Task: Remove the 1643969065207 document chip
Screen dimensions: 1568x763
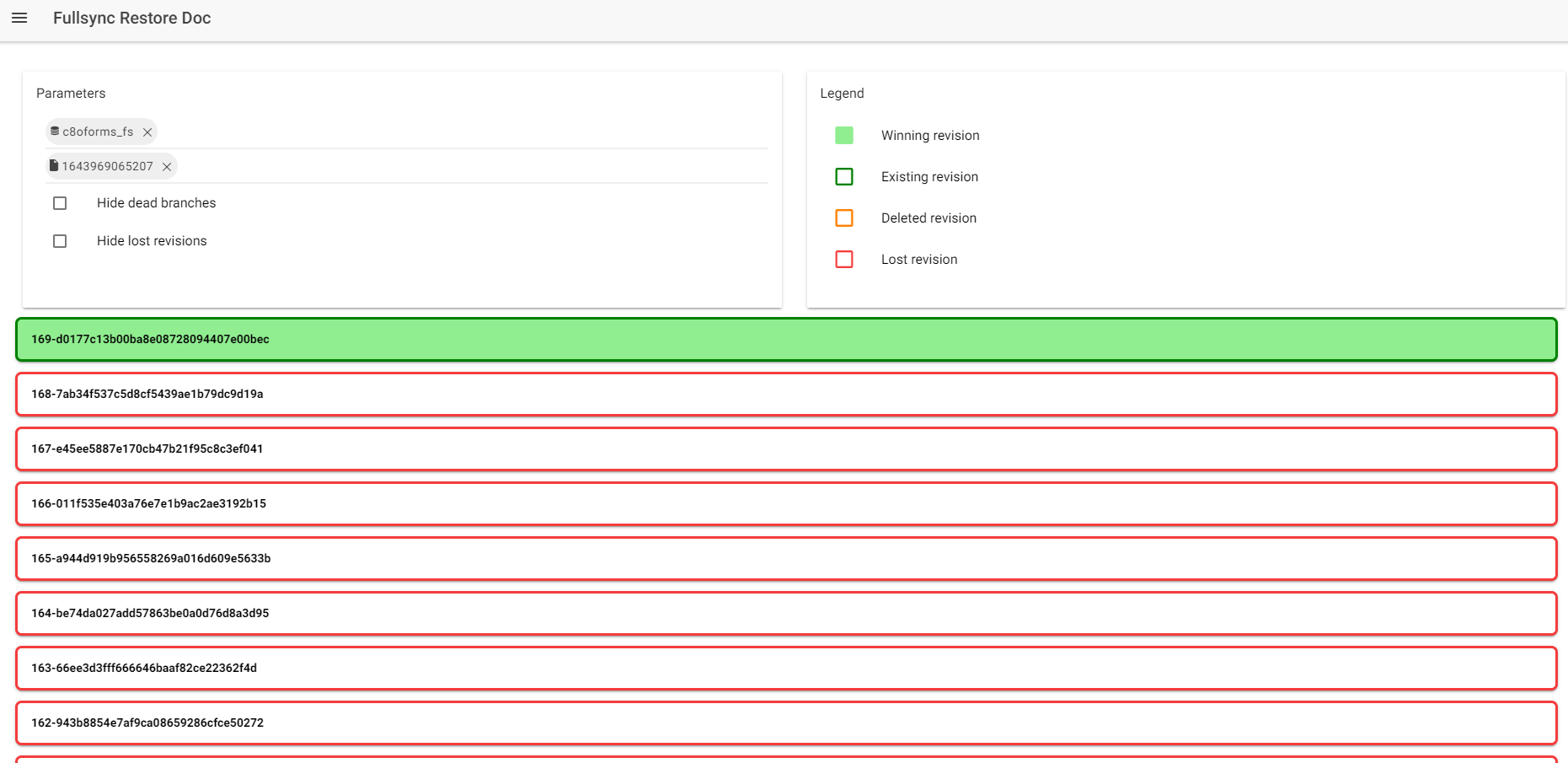Action: tap(167, 167)
